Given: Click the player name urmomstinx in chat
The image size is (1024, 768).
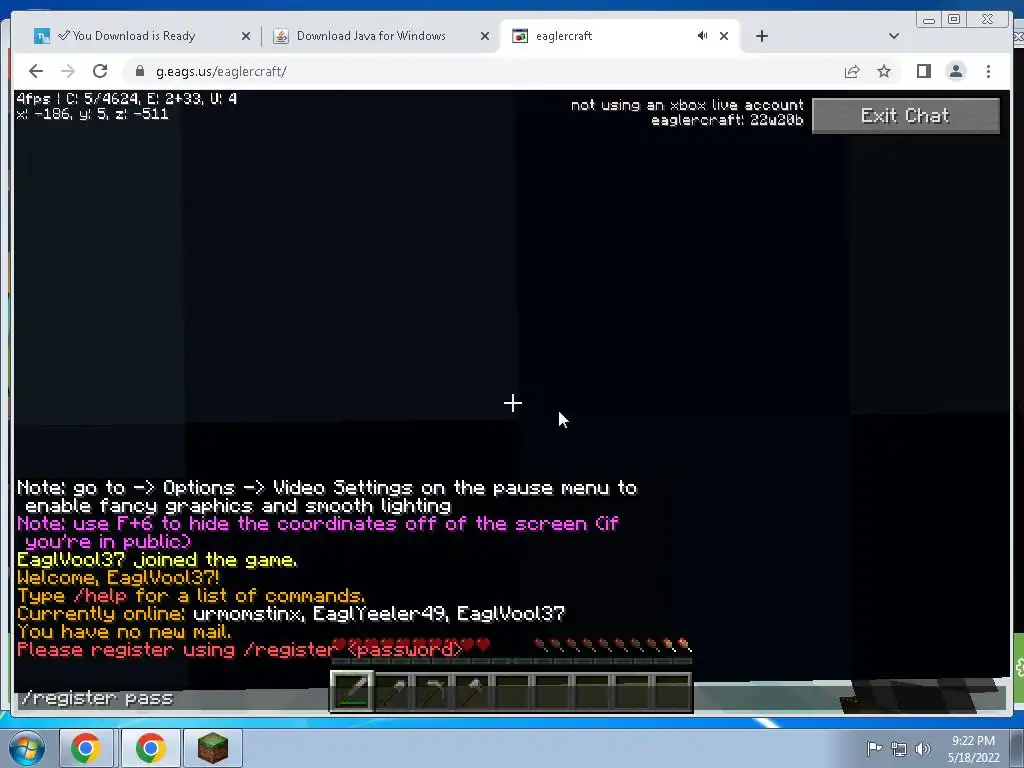Looking at the screenshot, I should coord(248,614).
